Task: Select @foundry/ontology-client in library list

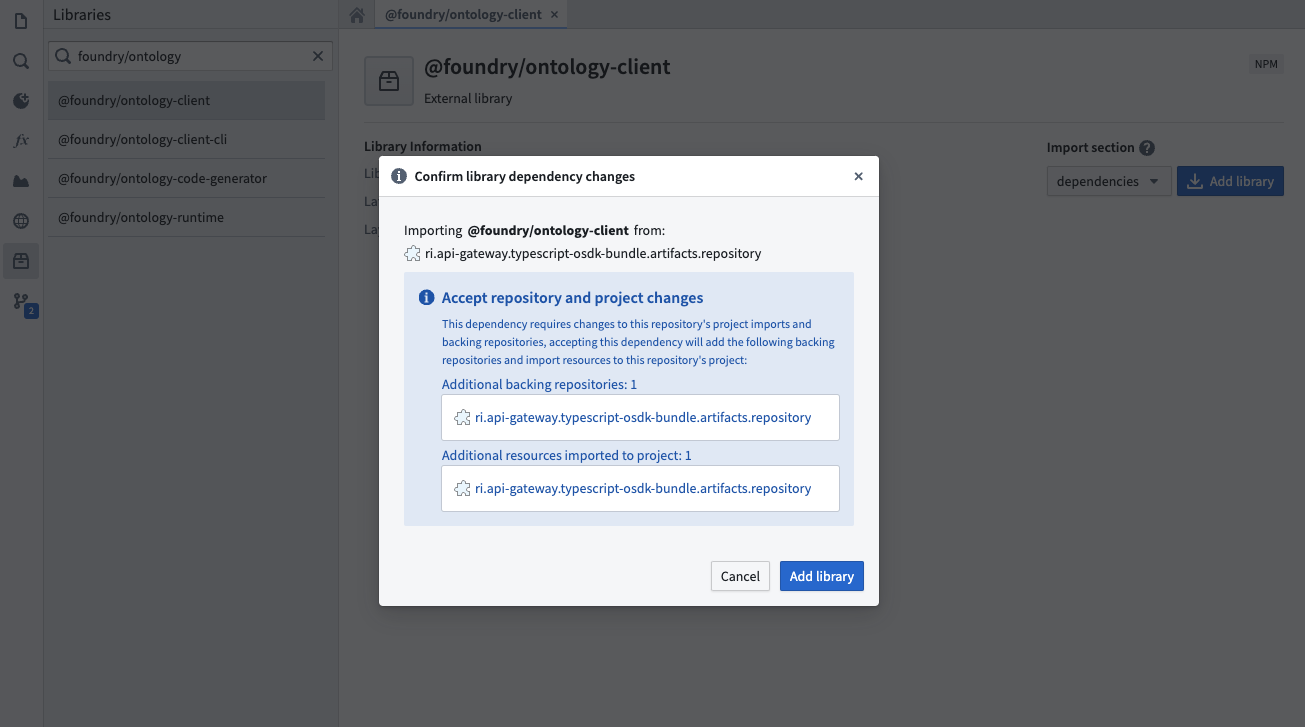Action: (187, 100)
